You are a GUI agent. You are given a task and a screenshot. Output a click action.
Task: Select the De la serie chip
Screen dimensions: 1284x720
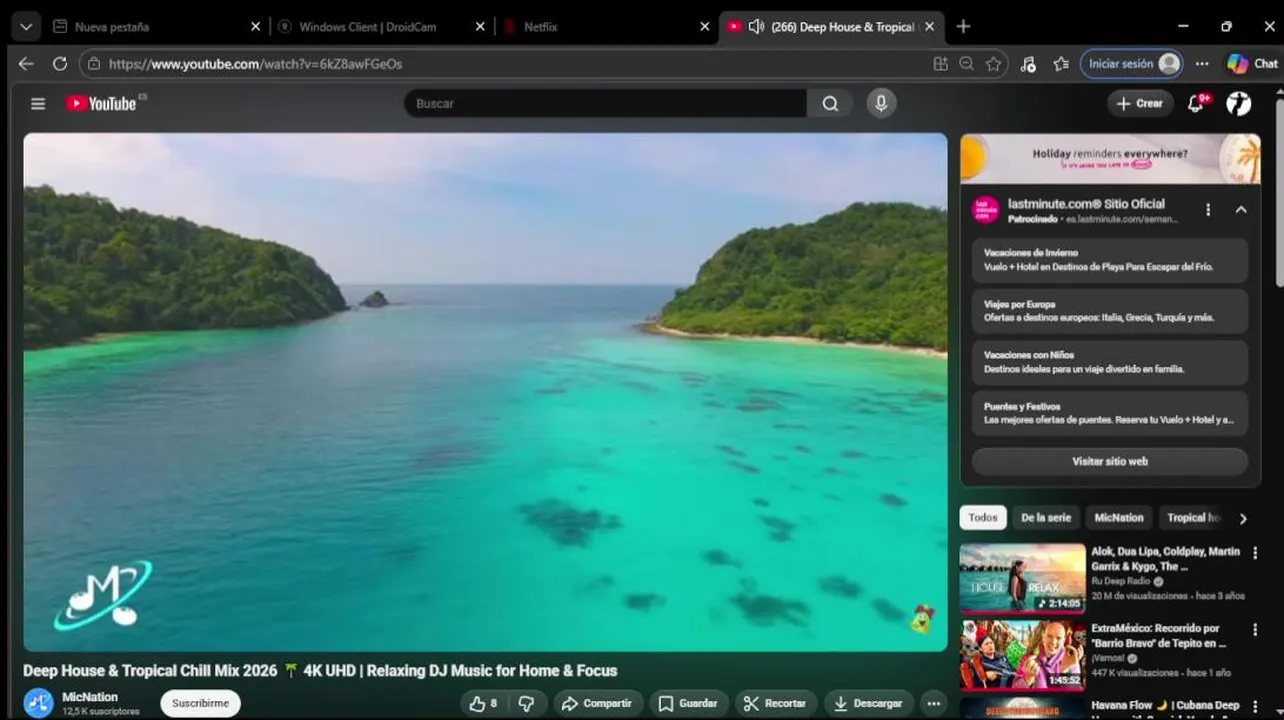click(1046, 517)
